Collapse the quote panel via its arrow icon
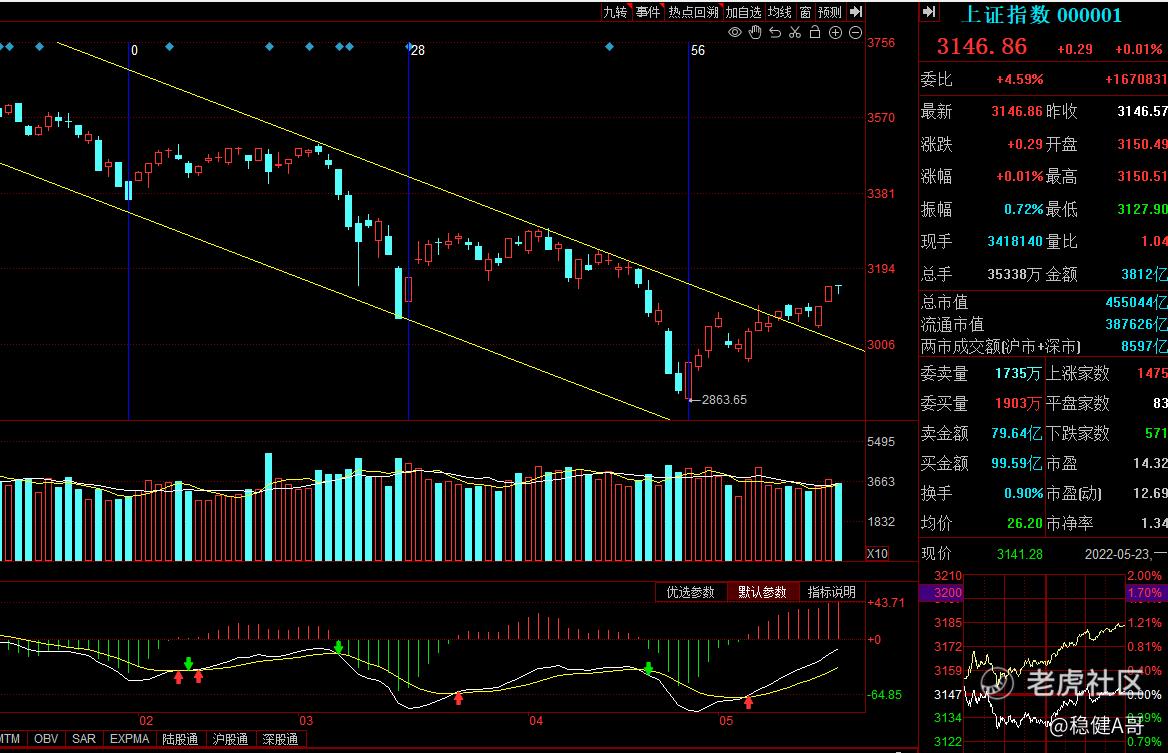Viewport: 1168px width, 753px height. [x=929, y=12]
